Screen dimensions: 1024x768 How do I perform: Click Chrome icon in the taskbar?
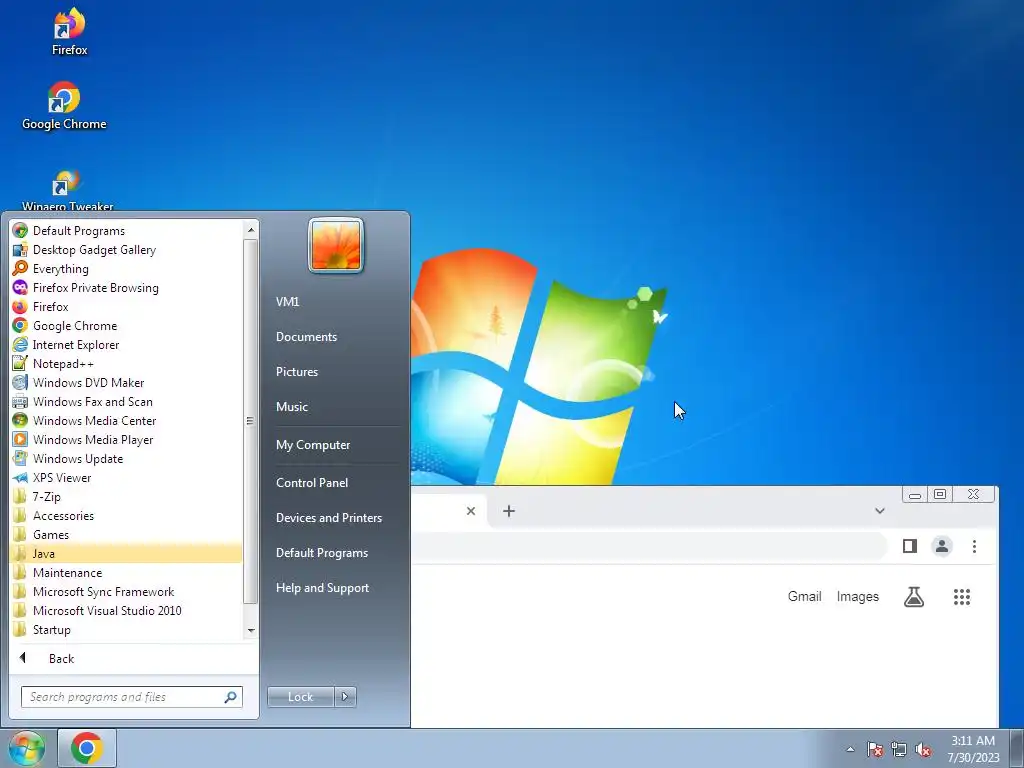point(87,748)
